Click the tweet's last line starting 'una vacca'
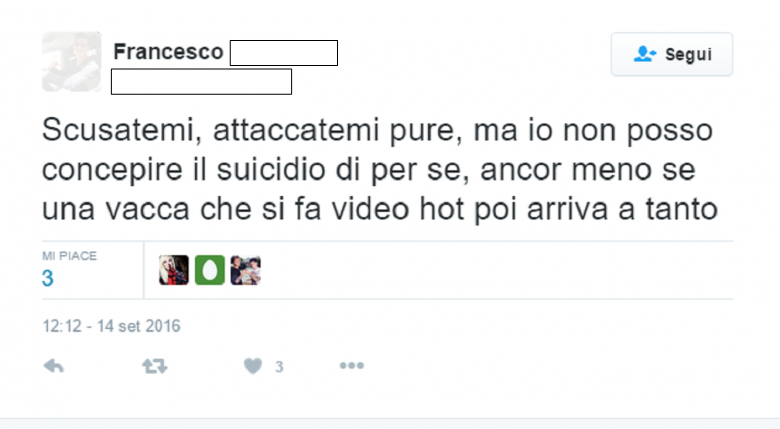The image size is (780, 429). tap(380, 209)
